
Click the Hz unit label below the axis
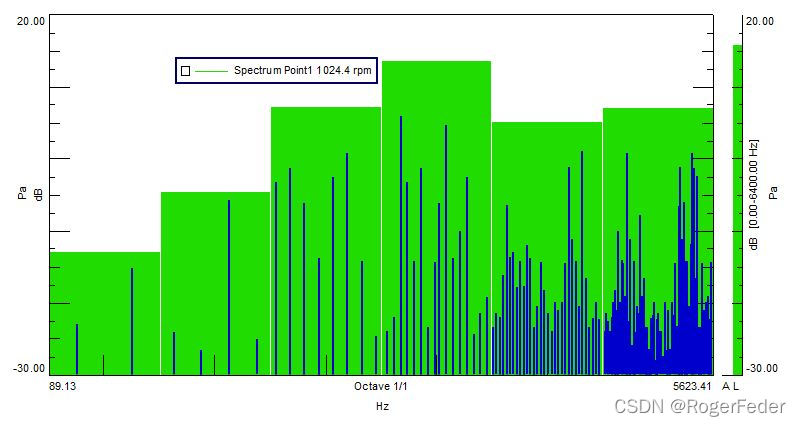[382, 407]
